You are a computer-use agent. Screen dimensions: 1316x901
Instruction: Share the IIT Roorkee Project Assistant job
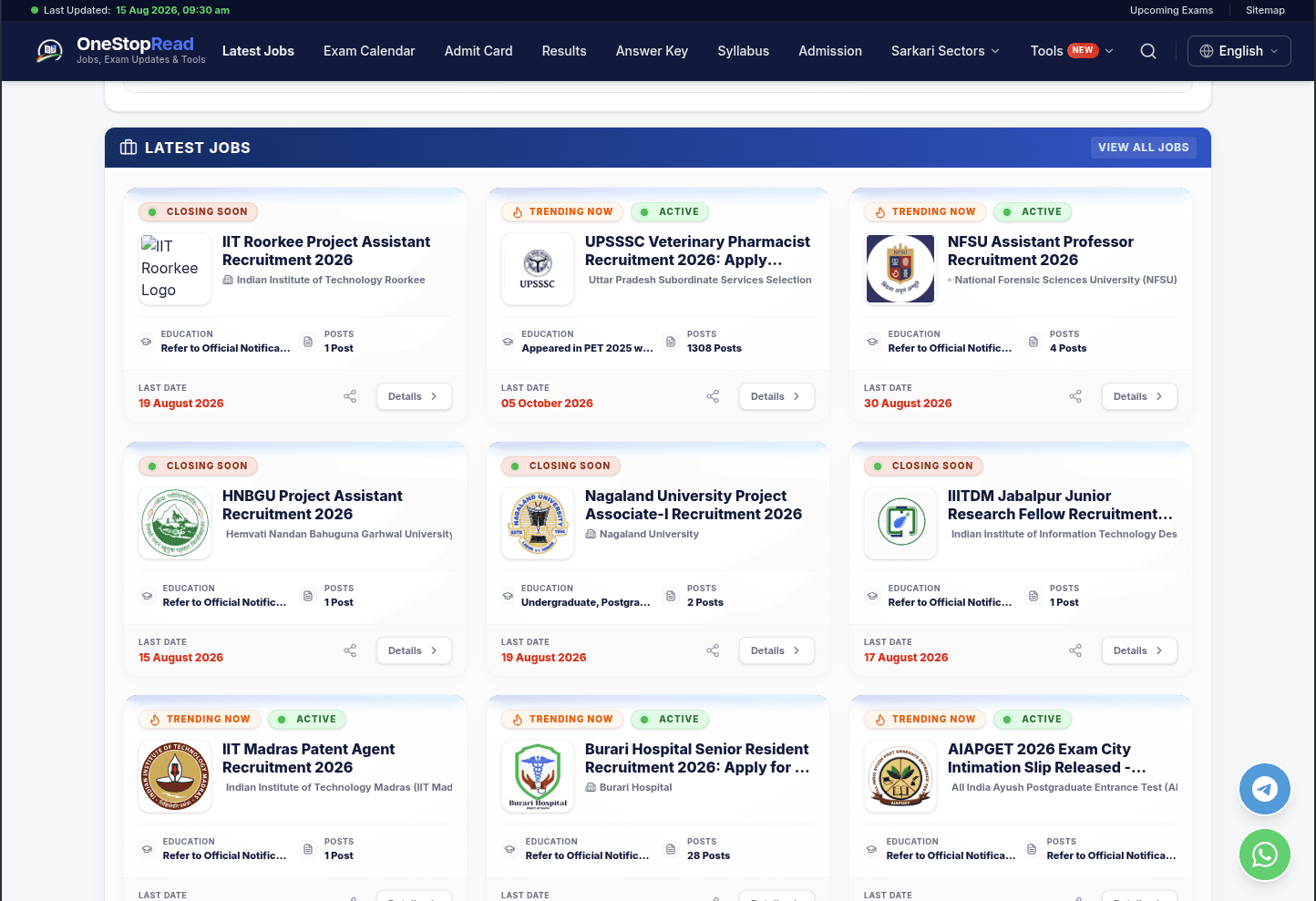point(350,396)
